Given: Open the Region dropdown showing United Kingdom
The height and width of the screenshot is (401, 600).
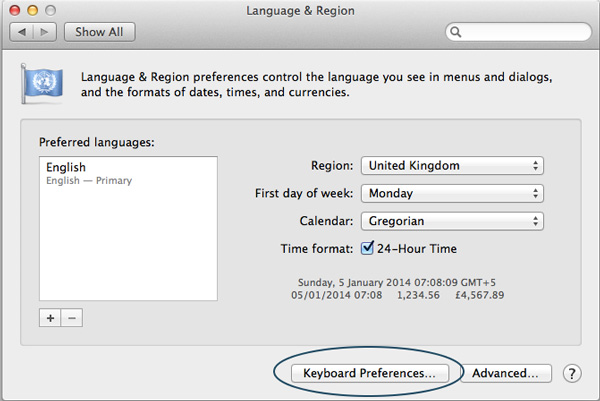Looking at the screenshot, I should (x=452, y=166).
